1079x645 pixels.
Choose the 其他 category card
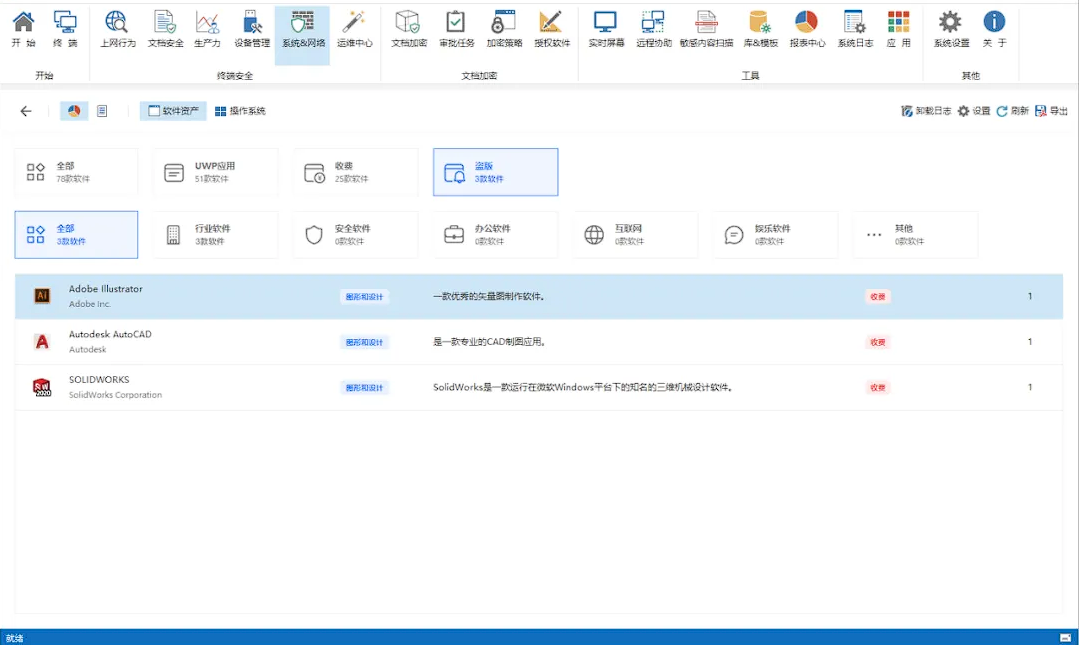point(916,235)
